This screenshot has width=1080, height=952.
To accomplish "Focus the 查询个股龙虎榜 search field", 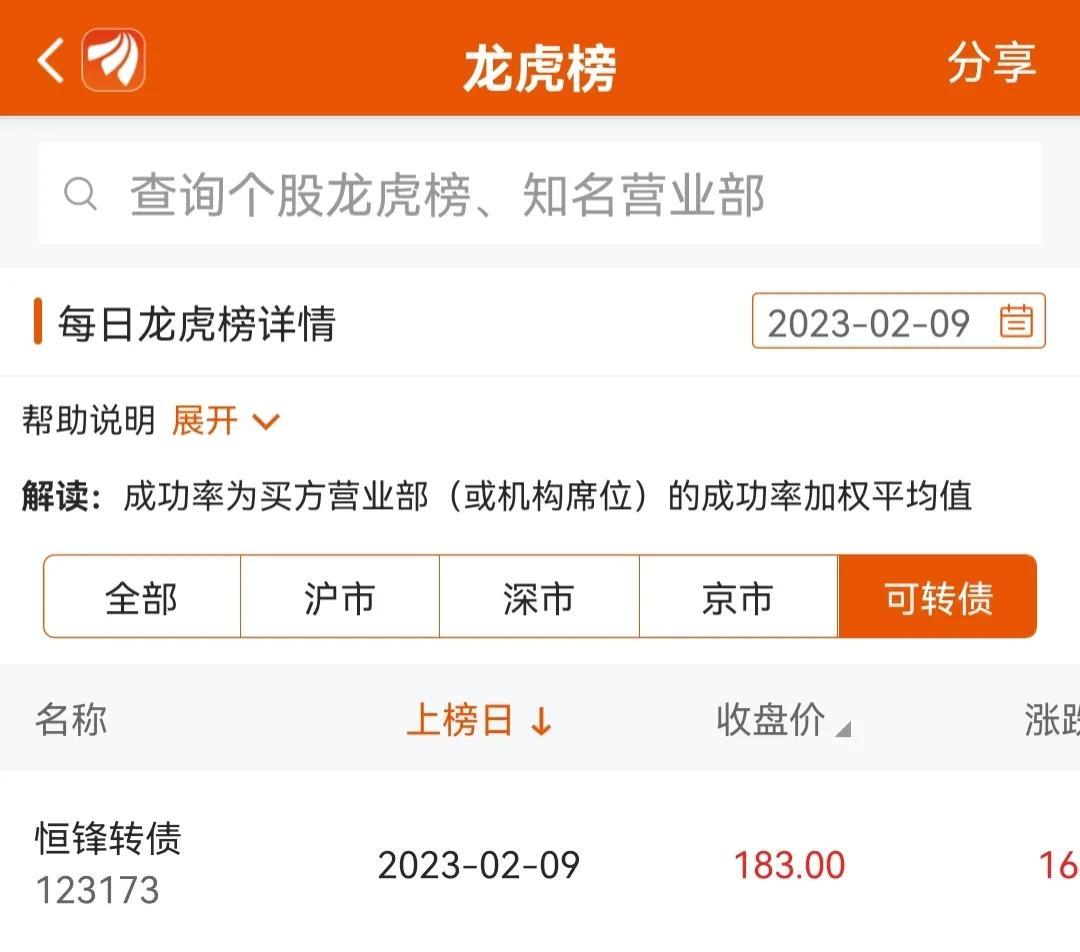I will pos(540,194).
